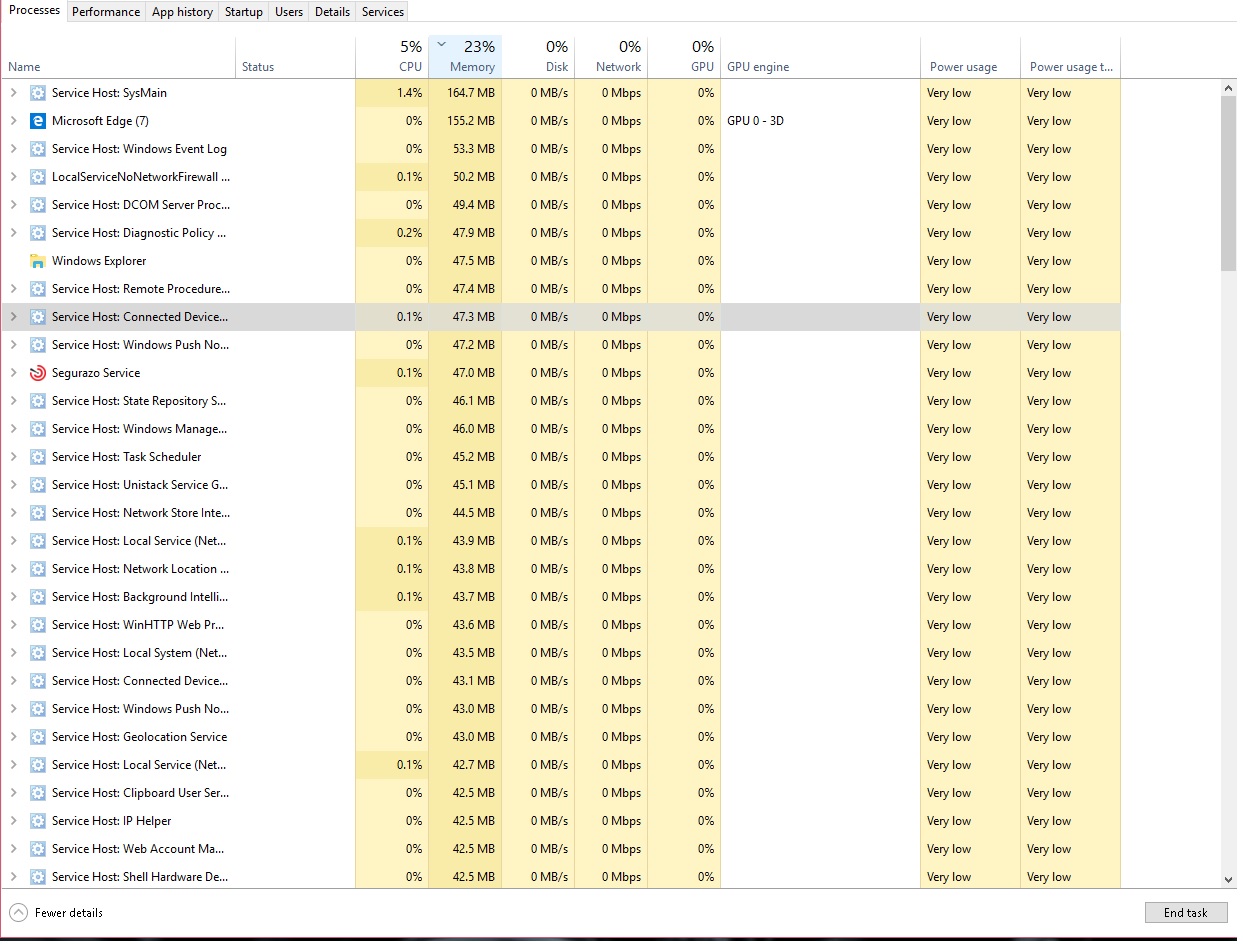
Task: Switch to the Startup tab
Action: pyautogui.click(x=243, y=11)
